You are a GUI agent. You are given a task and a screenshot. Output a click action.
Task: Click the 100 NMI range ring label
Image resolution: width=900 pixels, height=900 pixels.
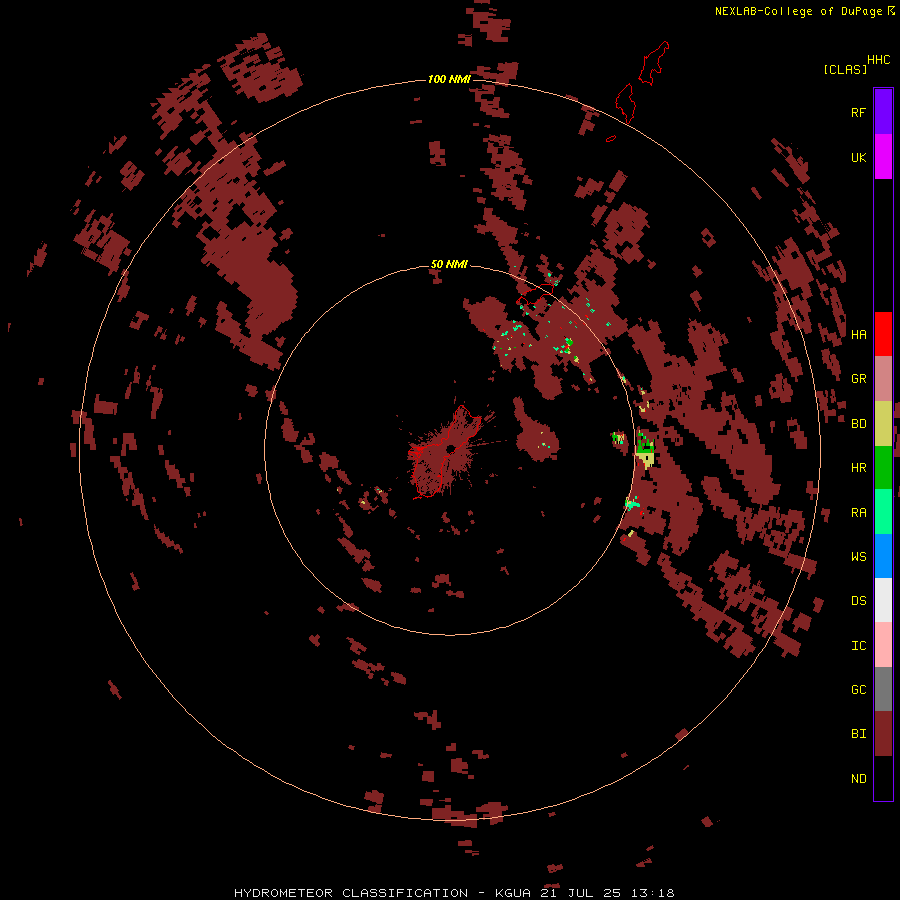(449, 79)
